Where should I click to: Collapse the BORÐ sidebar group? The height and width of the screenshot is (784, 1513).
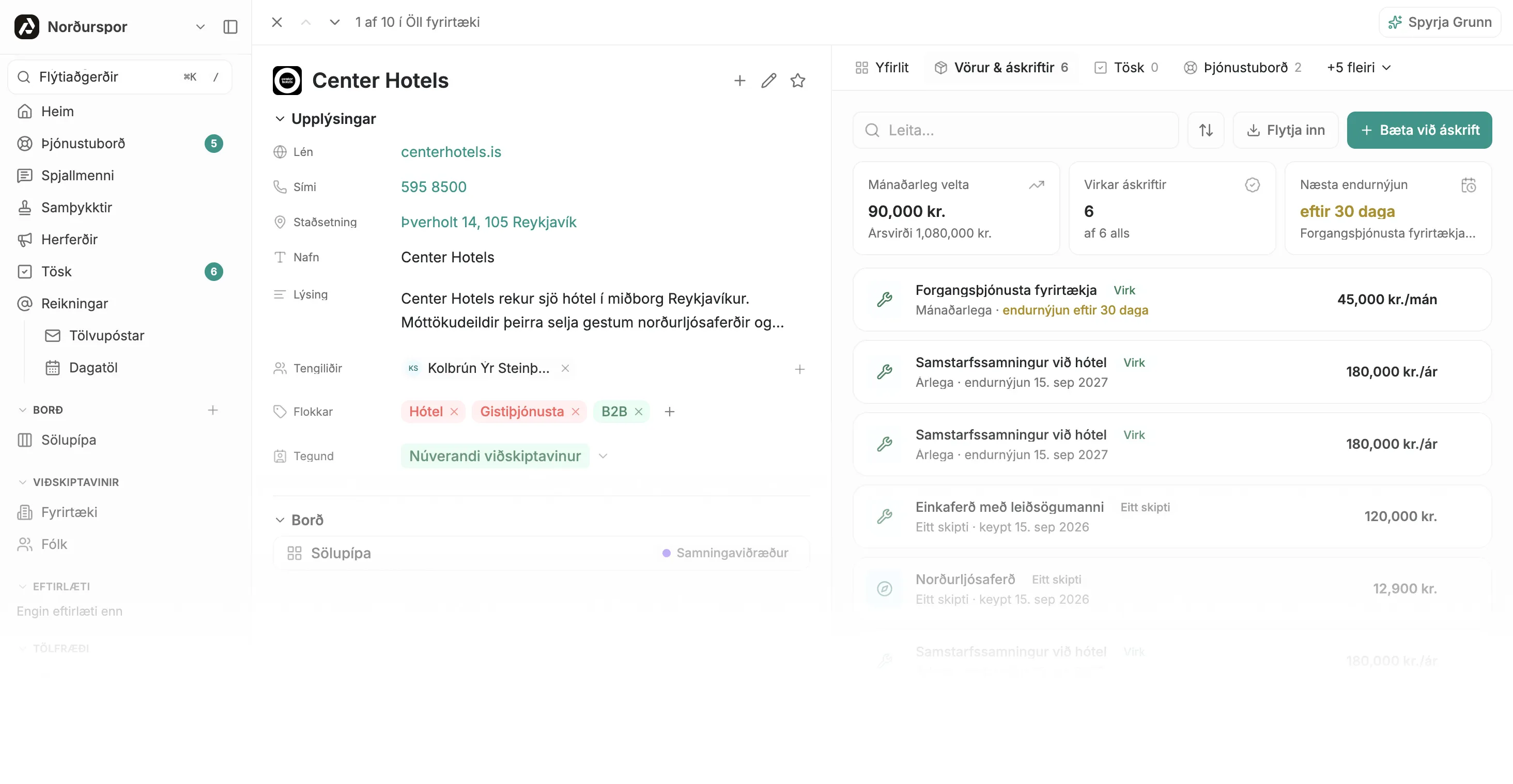[x=22, y=410]
